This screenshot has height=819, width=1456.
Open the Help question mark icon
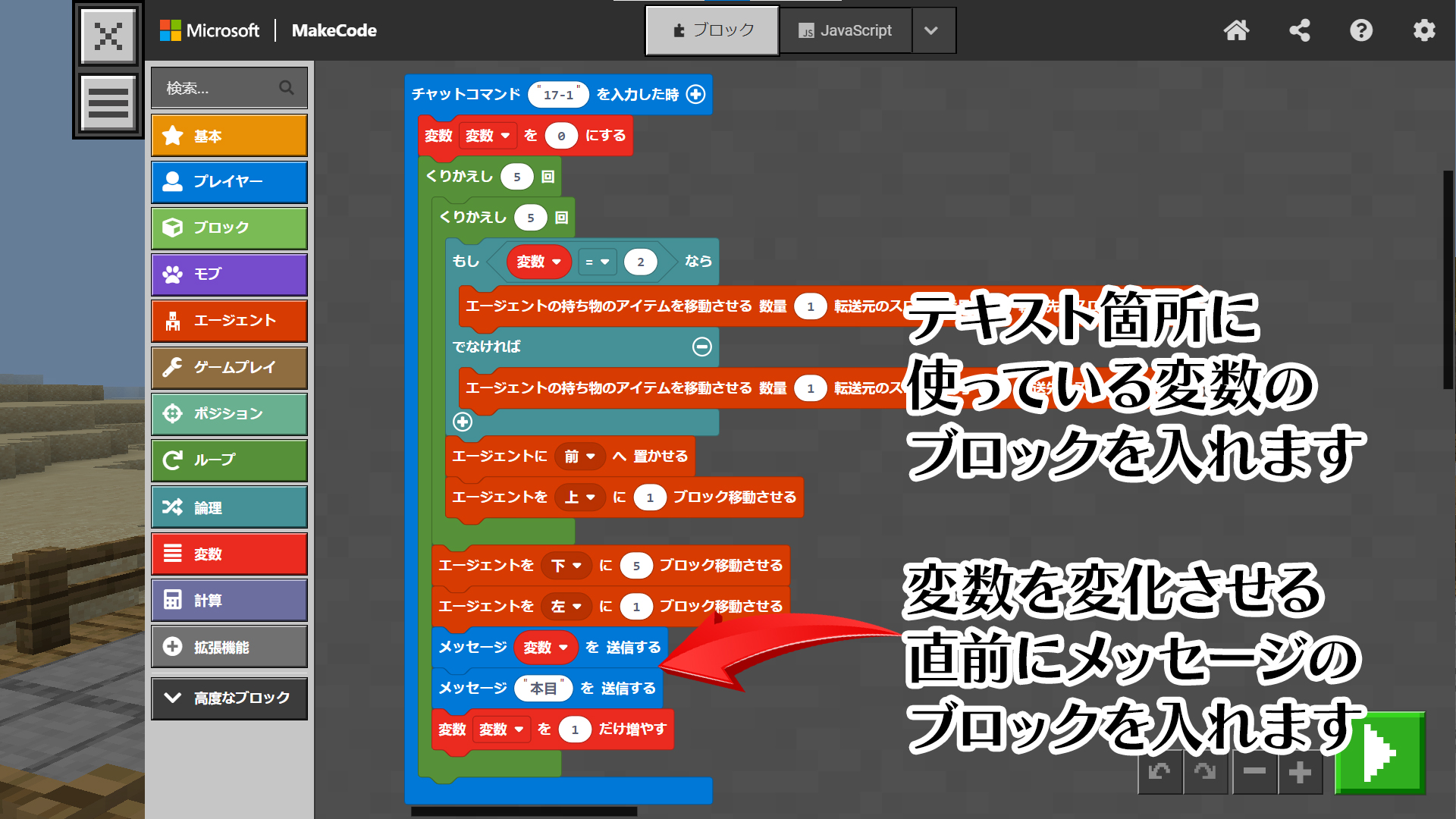click(1361, 30)
